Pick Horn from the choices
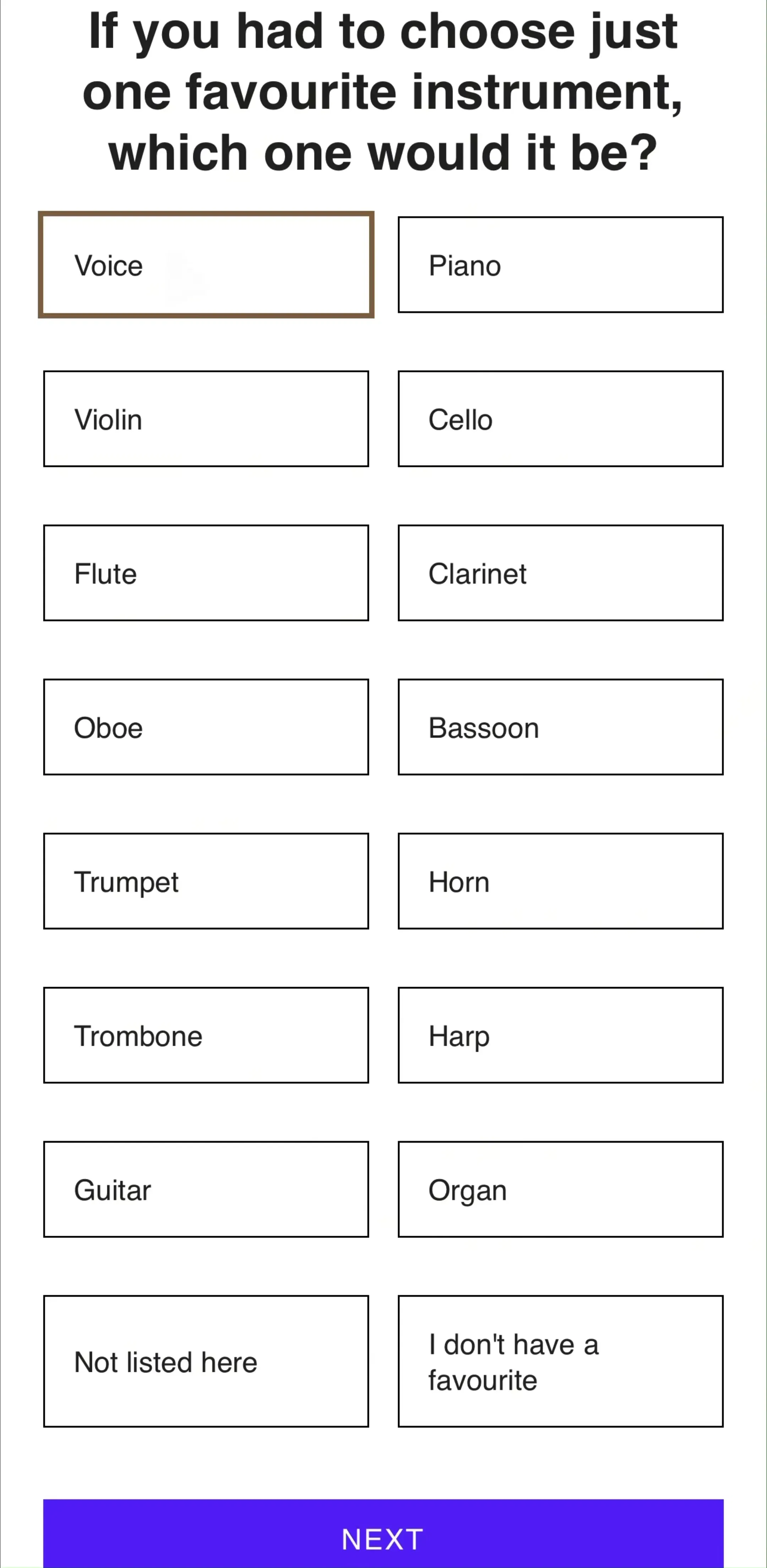 (x=560, y=881)
